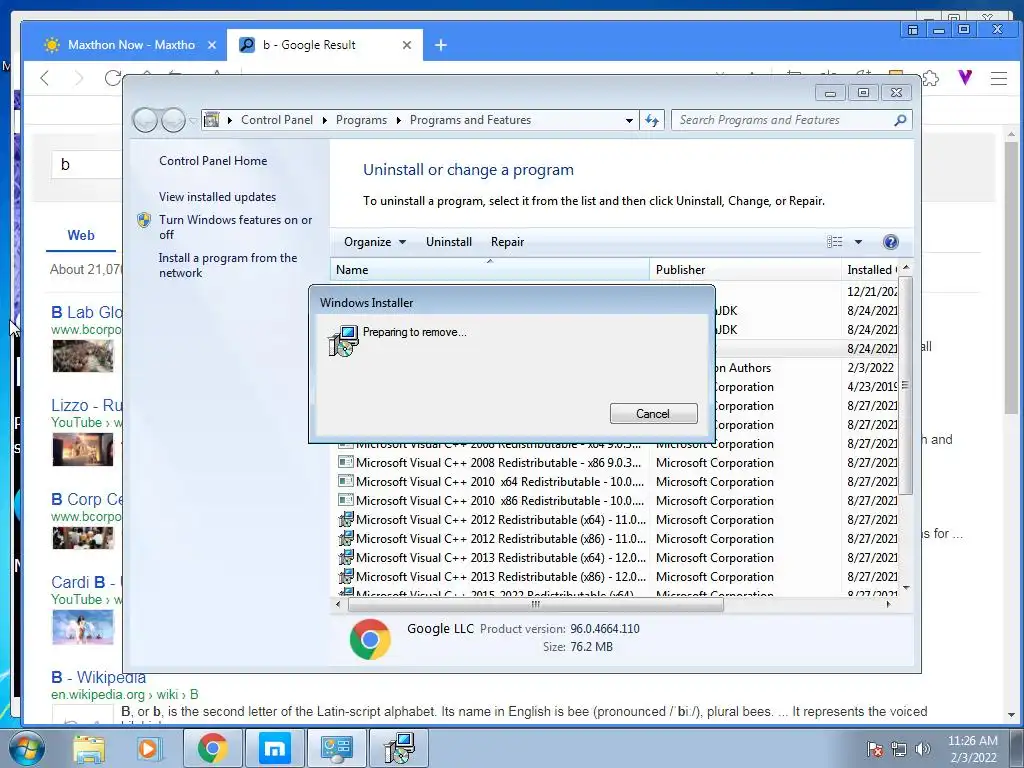Click the Action Center flag tray icon
The width and height of the screenshot is (1024, 768).
click(874, 748)
